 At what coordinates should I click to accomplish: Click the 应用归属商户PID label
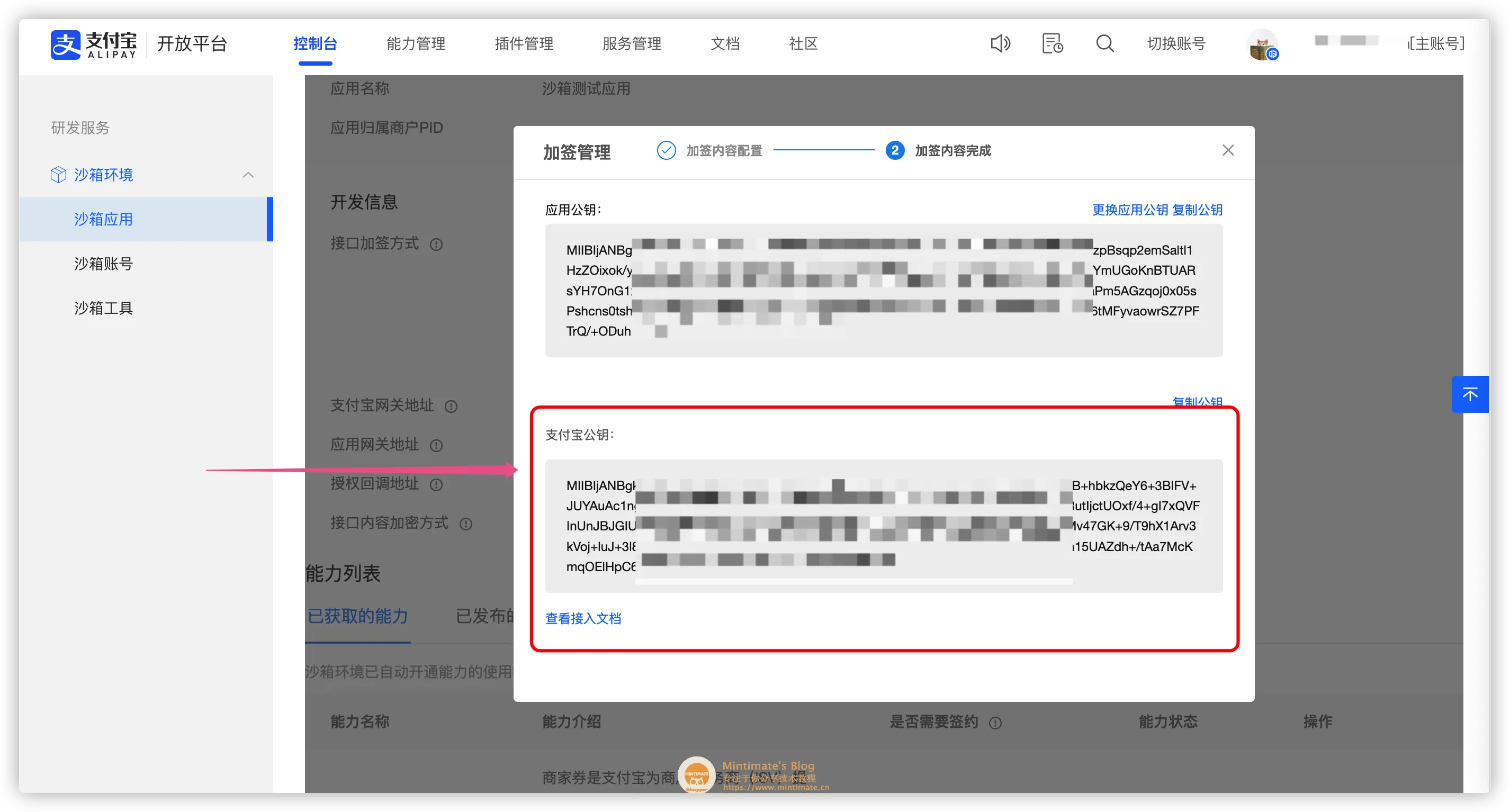[387, 128]
